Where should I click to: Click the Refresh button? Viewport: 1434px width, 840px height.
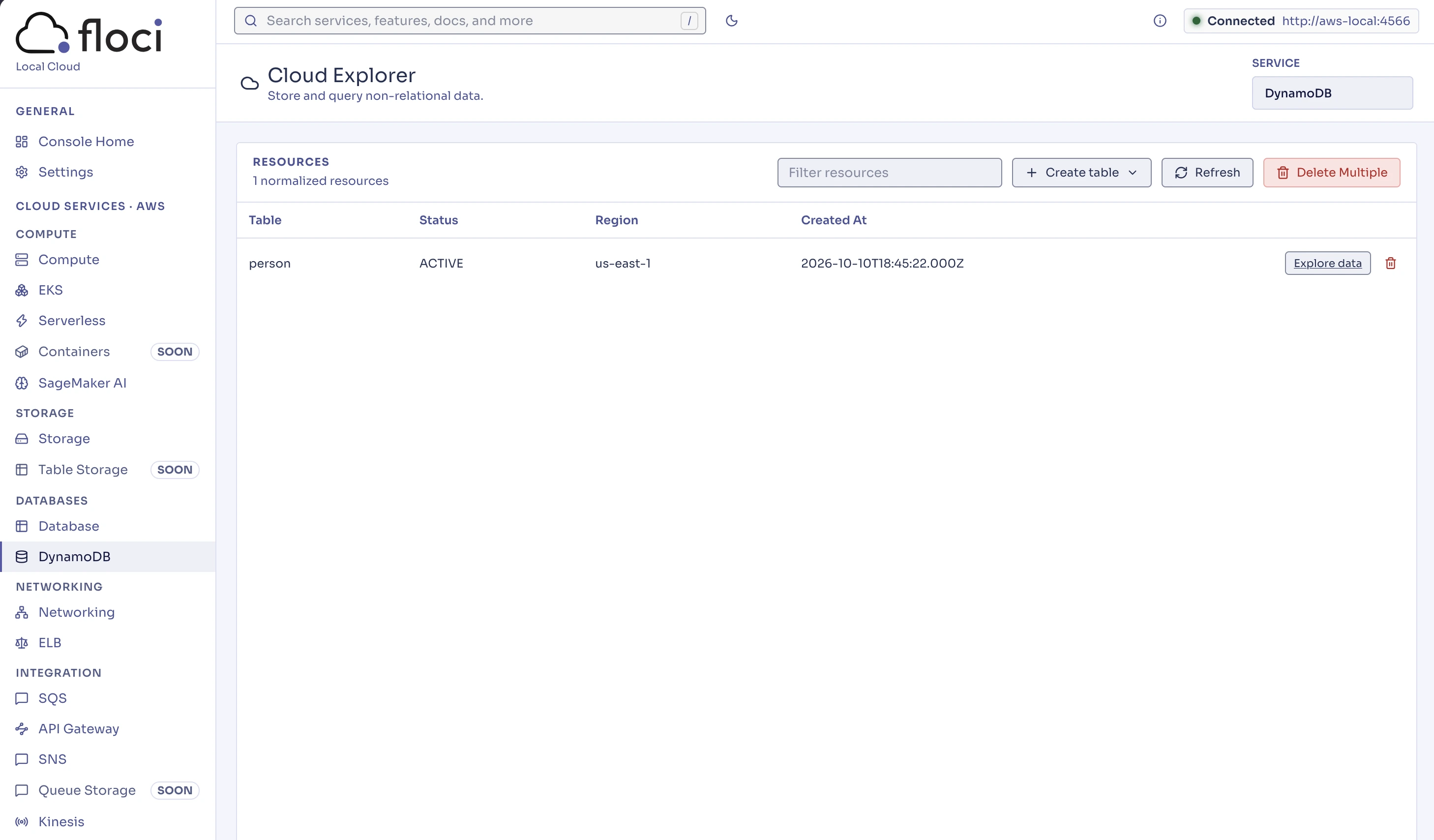[1207, 173]
